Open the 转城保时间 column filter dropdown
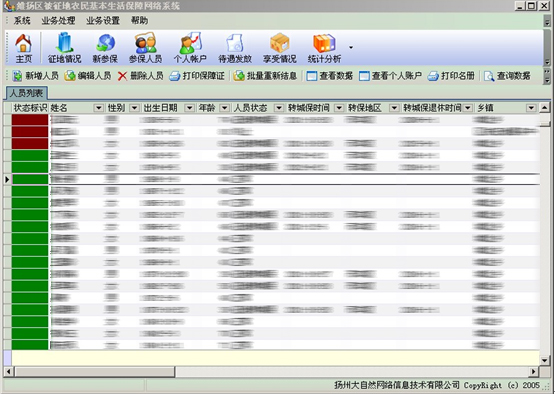The image size is (555, 394). [339, 108]
